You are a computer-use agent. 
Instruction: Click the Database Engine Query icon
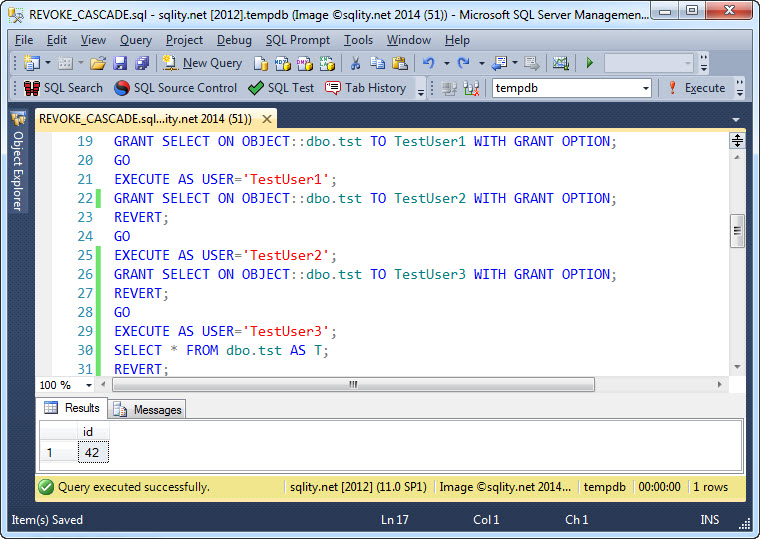[x=261, y=63]
